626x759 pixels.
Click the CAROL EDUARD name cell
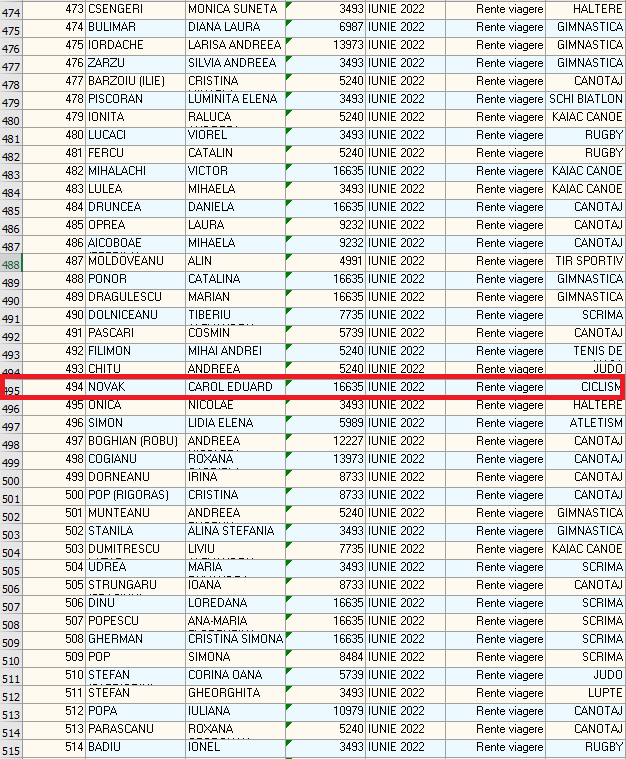235,387
